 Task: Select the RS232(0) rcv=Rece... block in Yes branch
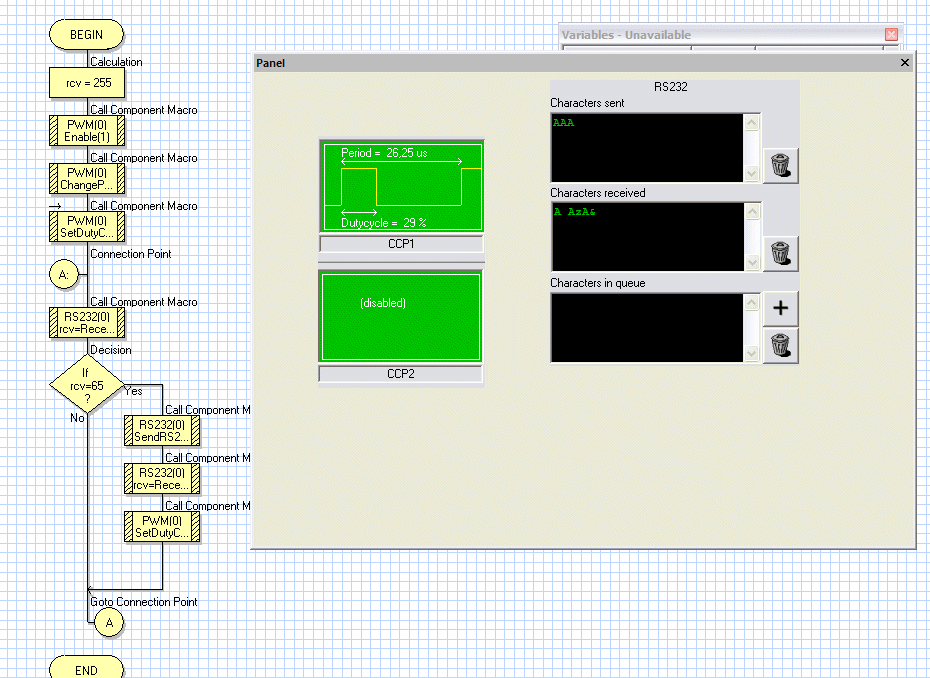162,479
